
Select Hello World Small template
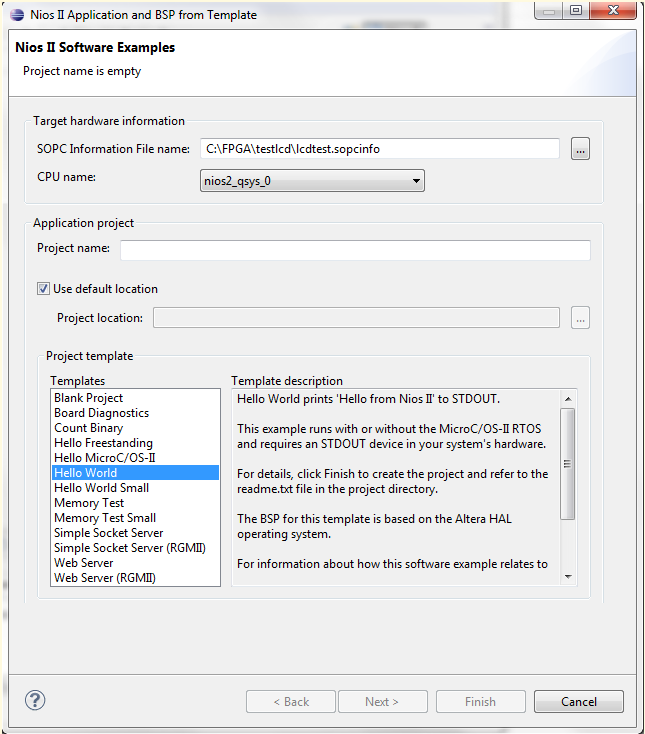pyautogui.click(x=135, y=488)
